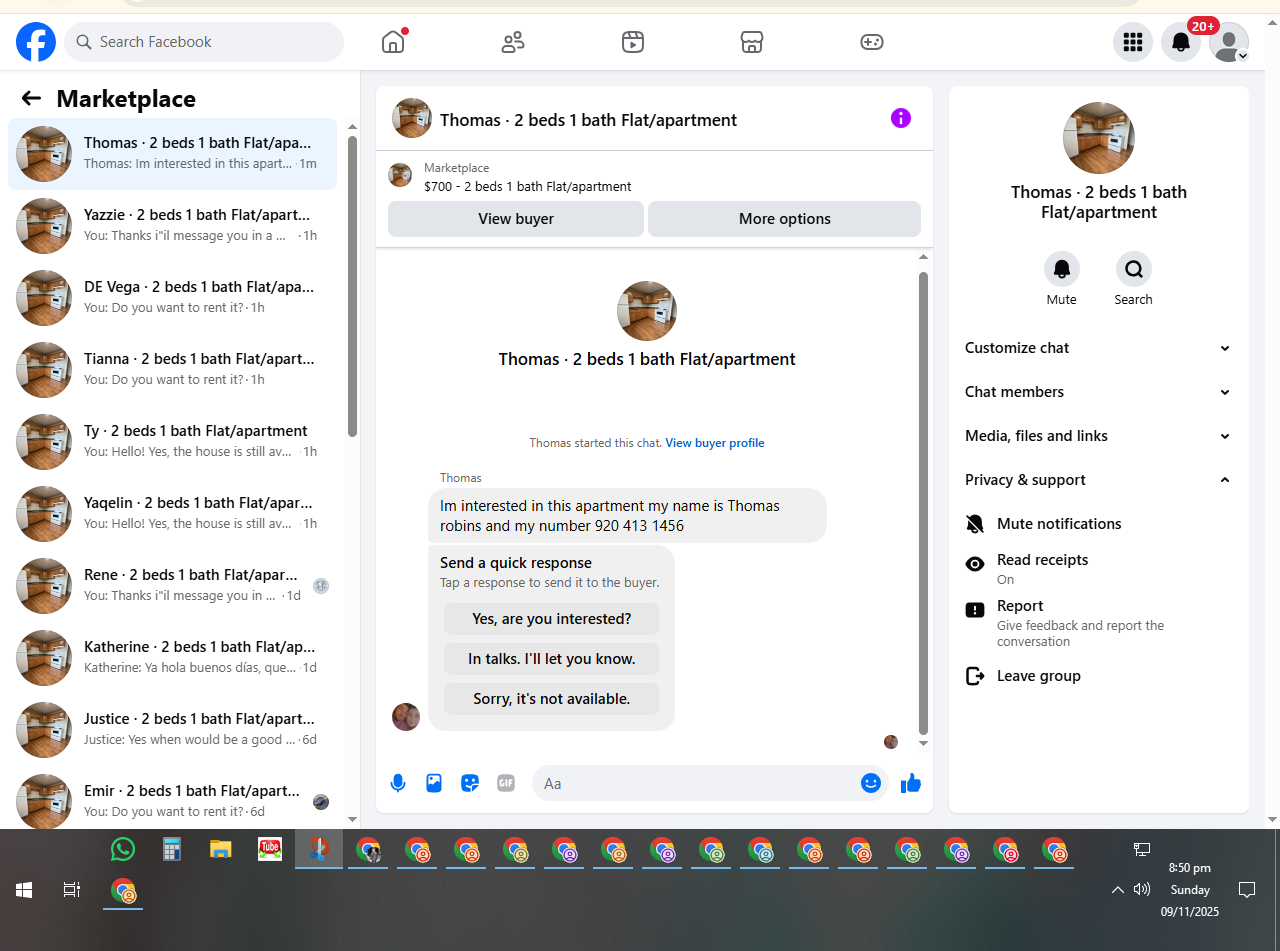Viewport: 1280px width, 951px height.
Task: Click the Search magnifier in chat details
Action: click(x=1134, y=269)
